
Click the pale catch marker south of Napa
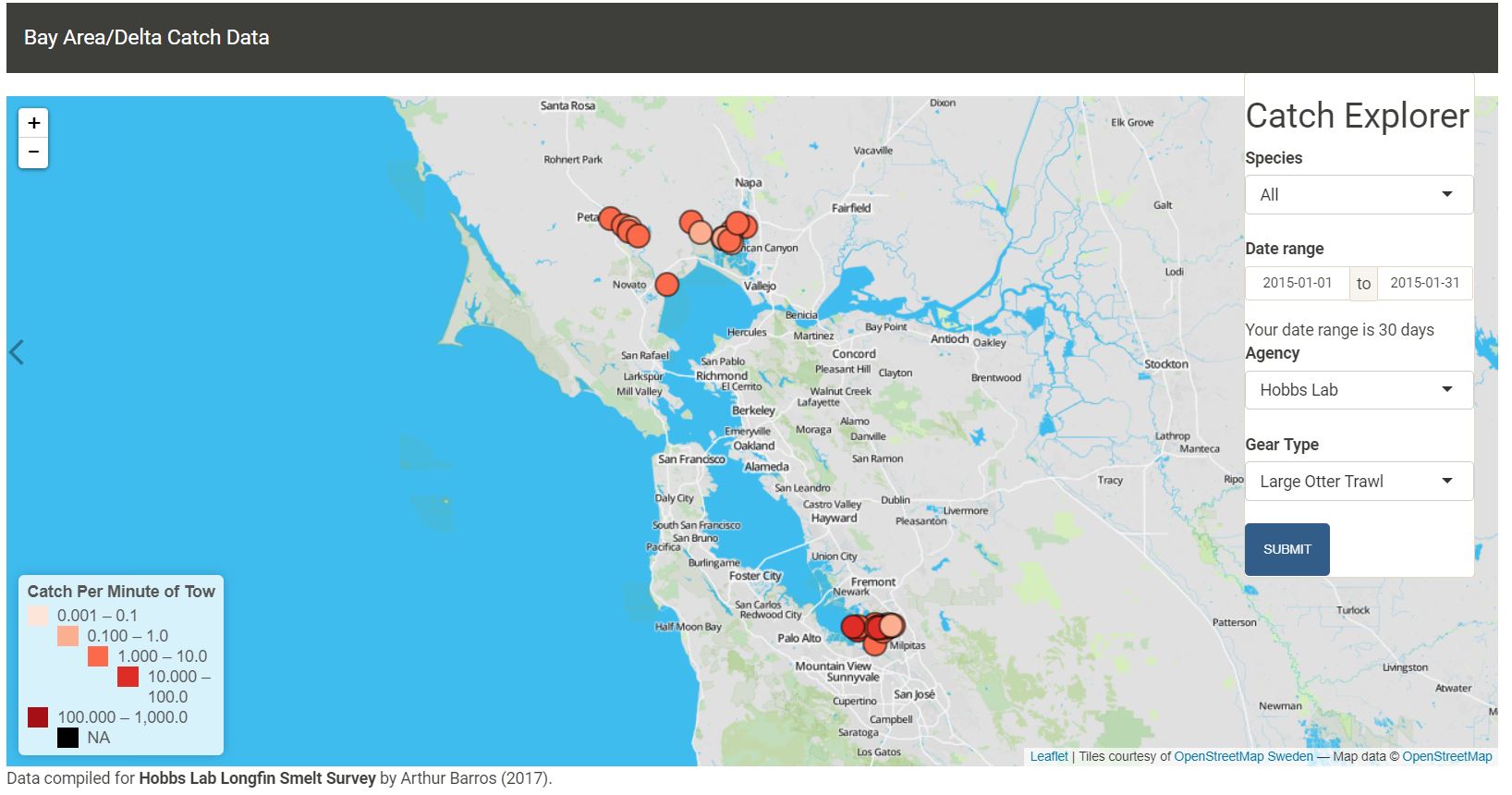[701, 231]
